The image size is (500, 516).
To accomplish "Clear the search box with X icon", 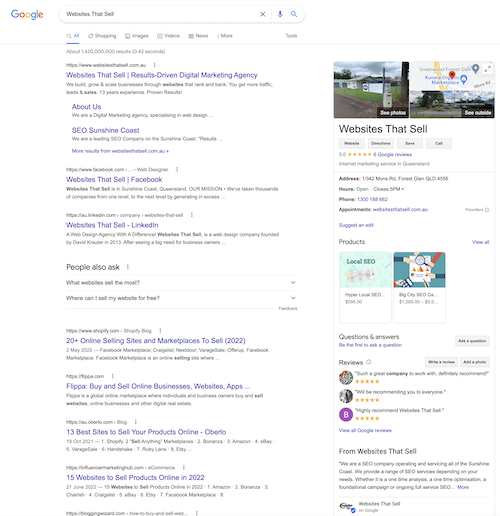I will (263, 14).
